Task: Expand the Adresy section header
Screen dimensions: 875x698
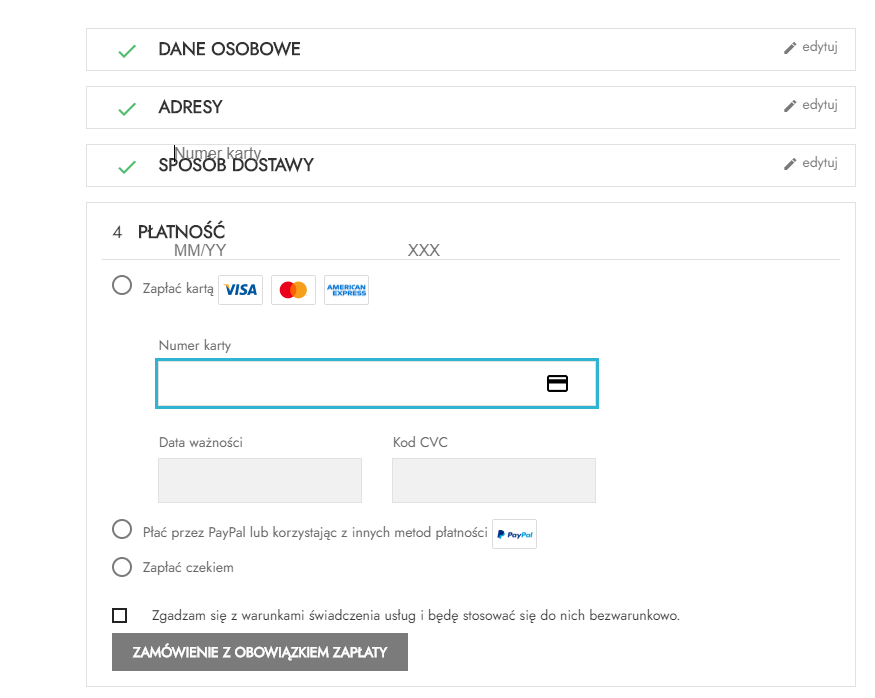Action: (190, 107)
